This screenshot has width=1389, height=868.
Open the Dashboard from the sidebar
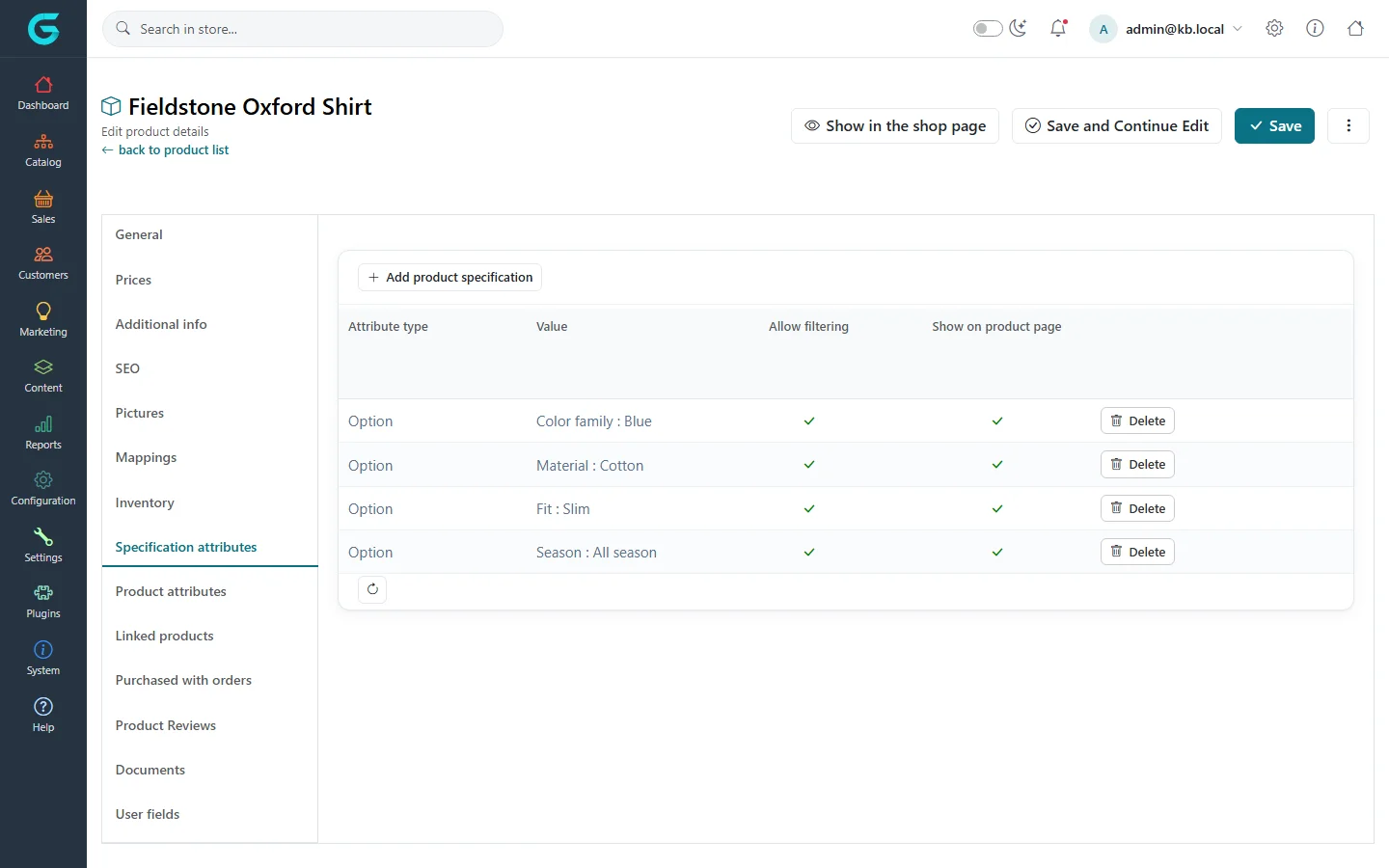pos(43,94)
